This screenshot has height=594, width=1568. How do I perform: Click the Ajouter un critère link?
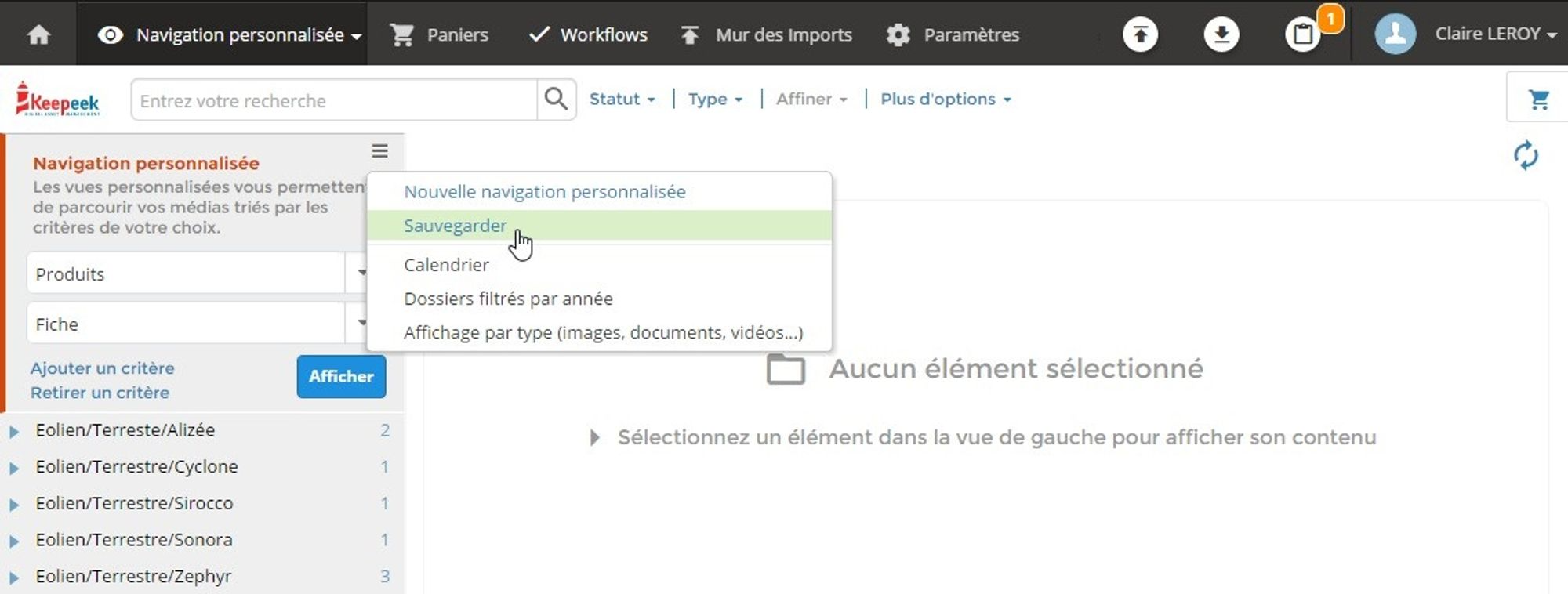[x=103, y=368]
